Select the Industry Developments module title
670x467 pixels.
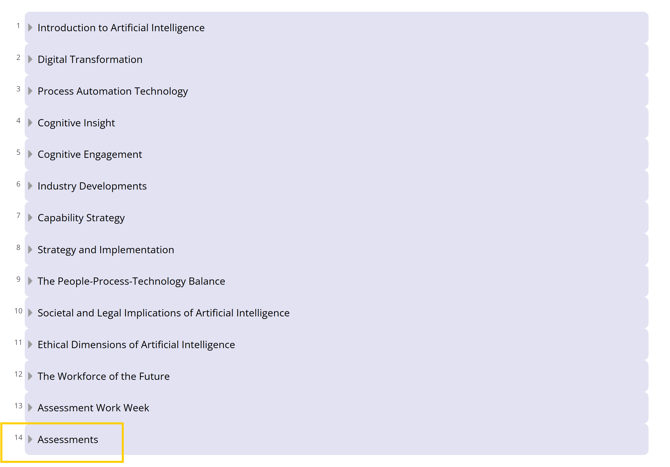(92, 186)
